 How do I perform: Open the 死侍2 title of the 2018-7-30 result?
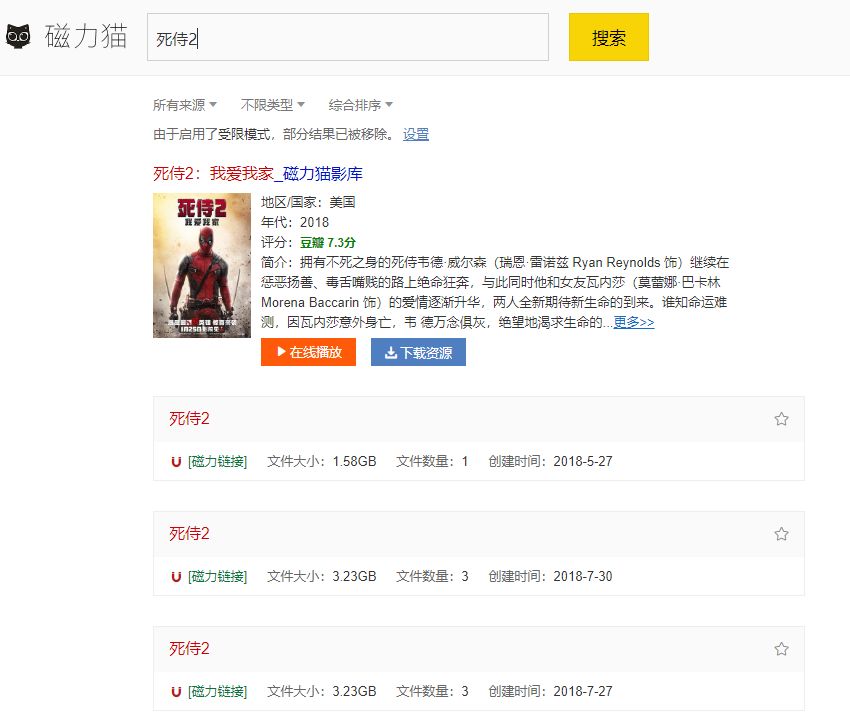click(x=189, y=534)
